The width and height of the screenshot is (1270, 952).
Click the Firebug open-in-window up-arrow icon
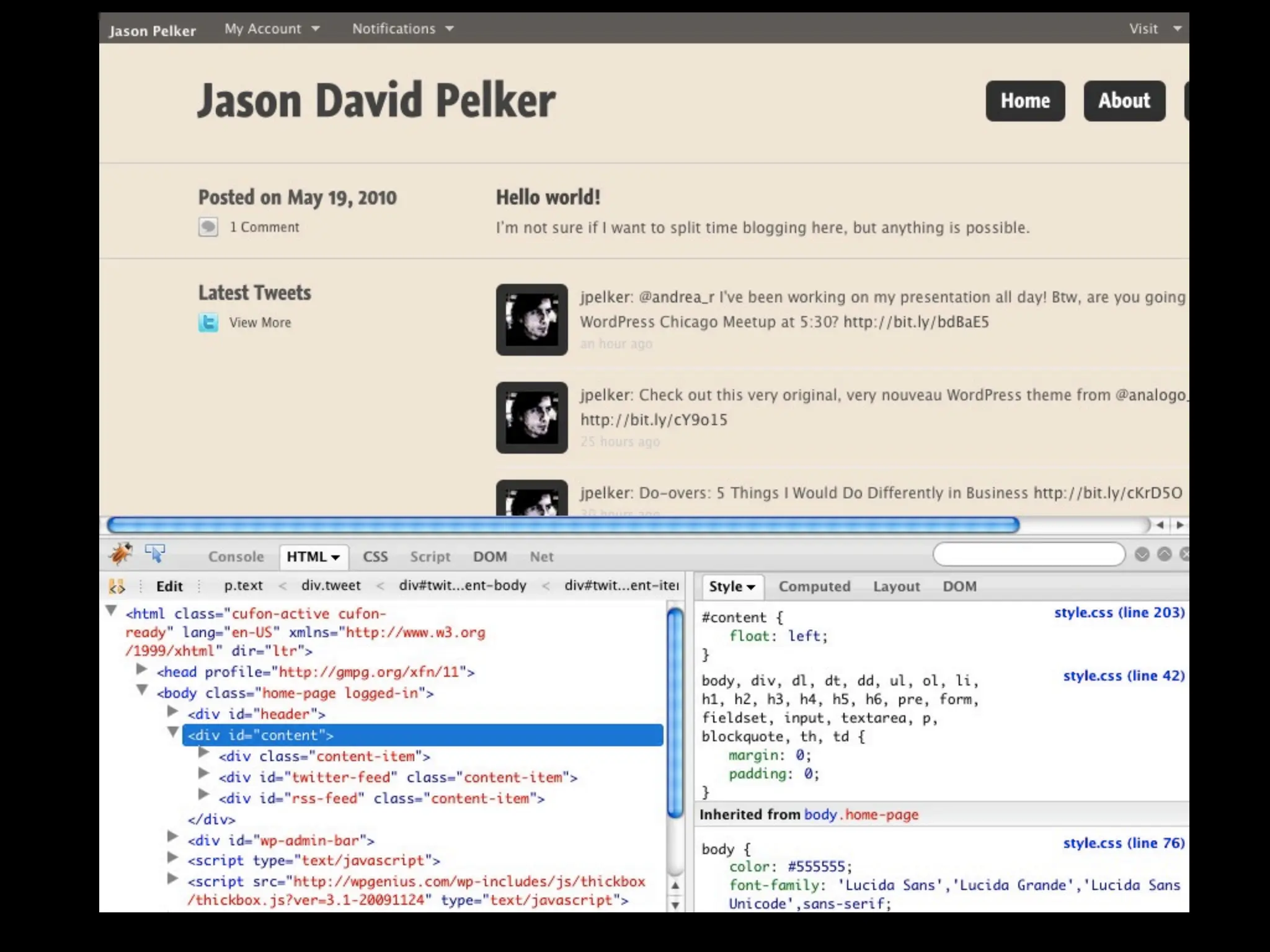[x=1164, y=554]
